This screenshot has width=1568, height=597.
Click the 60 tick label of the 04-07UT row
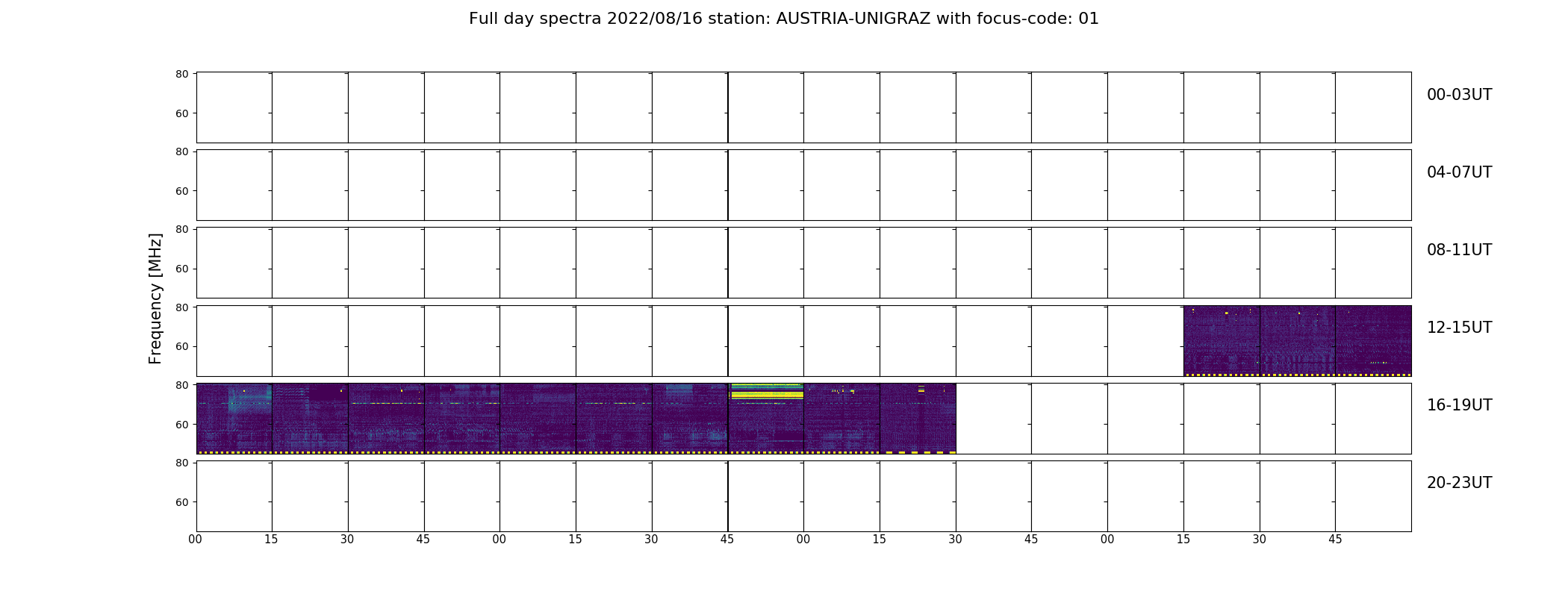point(181,191)
